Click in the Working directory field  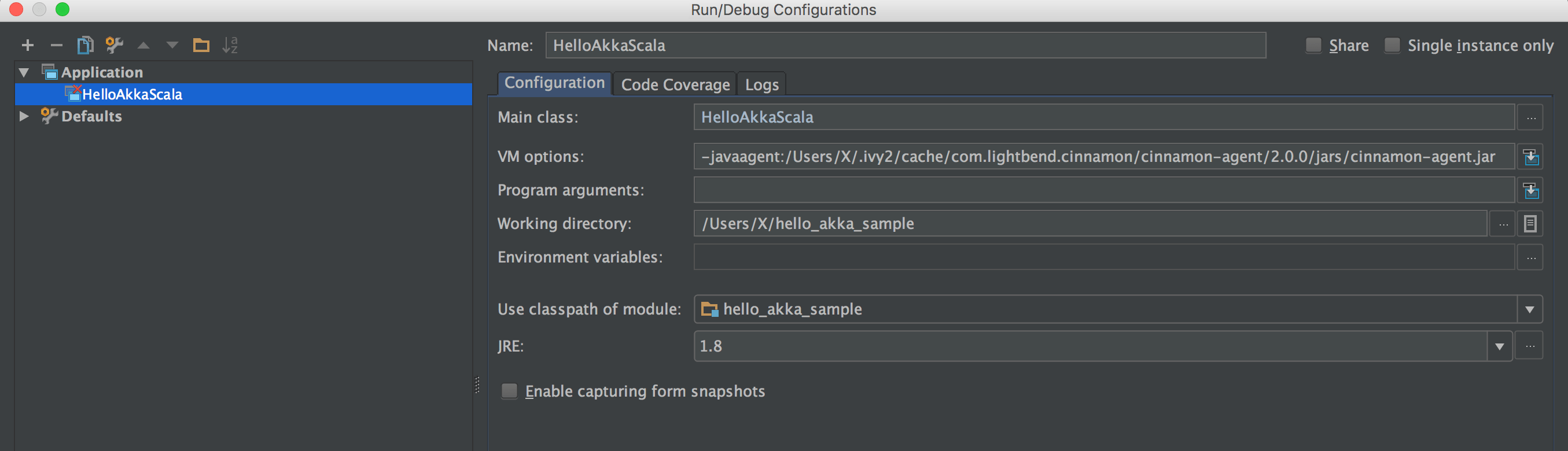[x=1090, y=224]
